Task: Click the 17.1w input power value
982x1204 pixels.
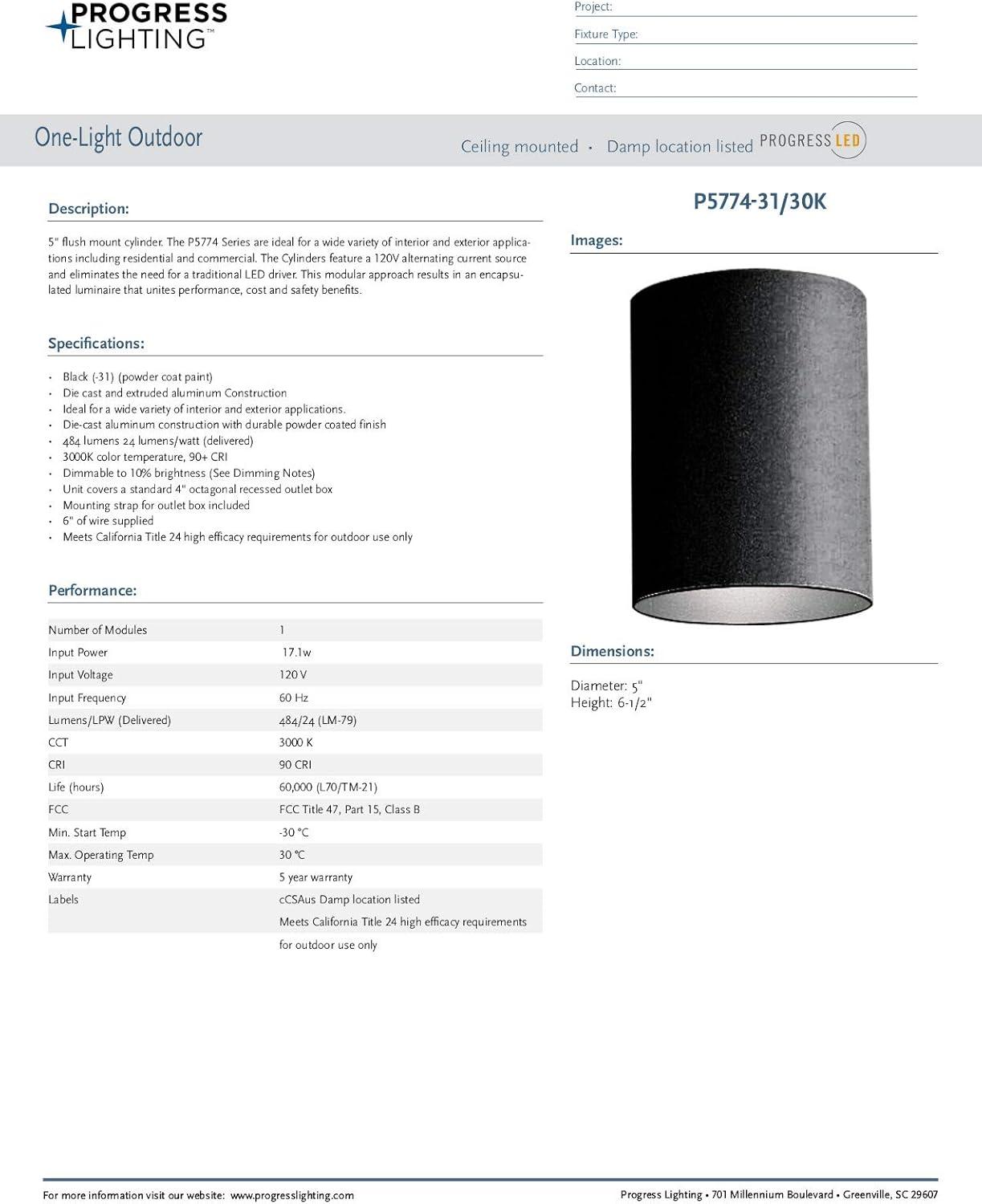Action: pos(296,653)
